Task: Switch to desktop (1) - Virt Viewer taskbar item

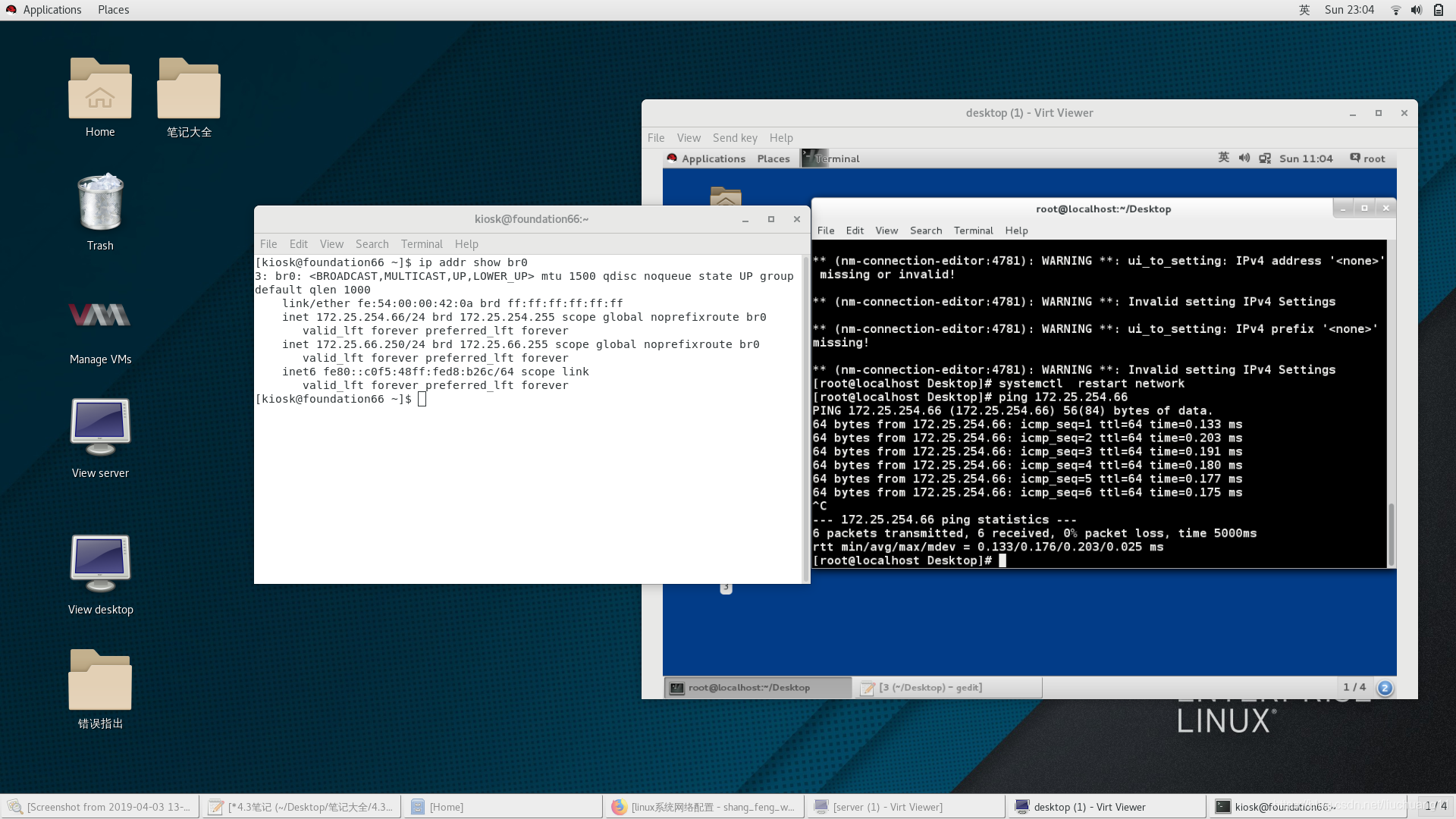Action: [1106, 807]
